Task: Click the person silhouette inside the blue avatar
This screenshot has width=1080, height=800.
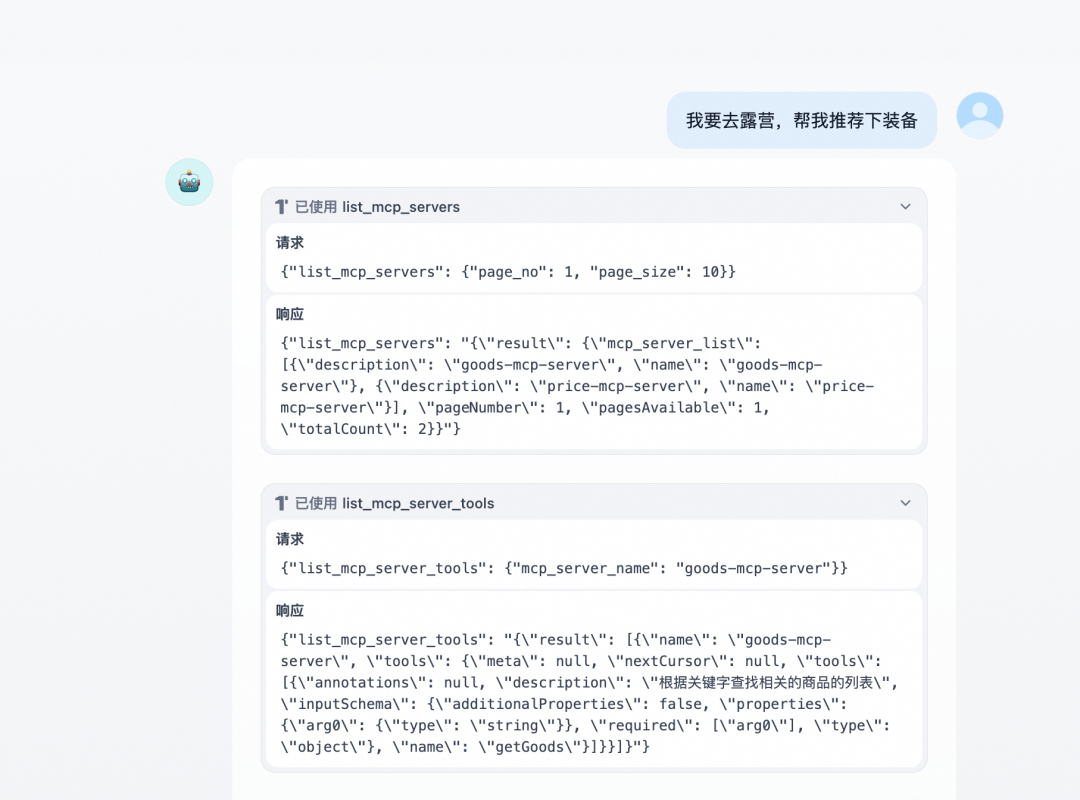Action: coord(979,115)
